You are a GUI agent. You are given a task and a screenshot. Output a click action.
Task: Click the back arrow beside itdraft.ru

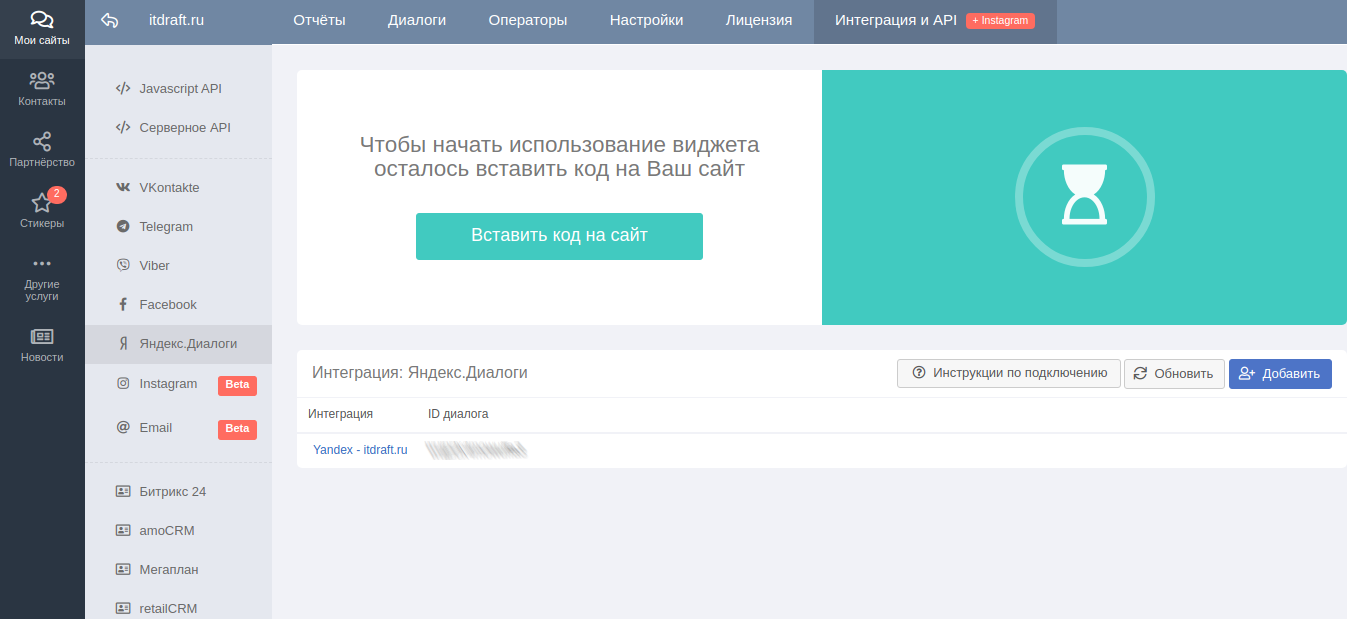point(110,20)
